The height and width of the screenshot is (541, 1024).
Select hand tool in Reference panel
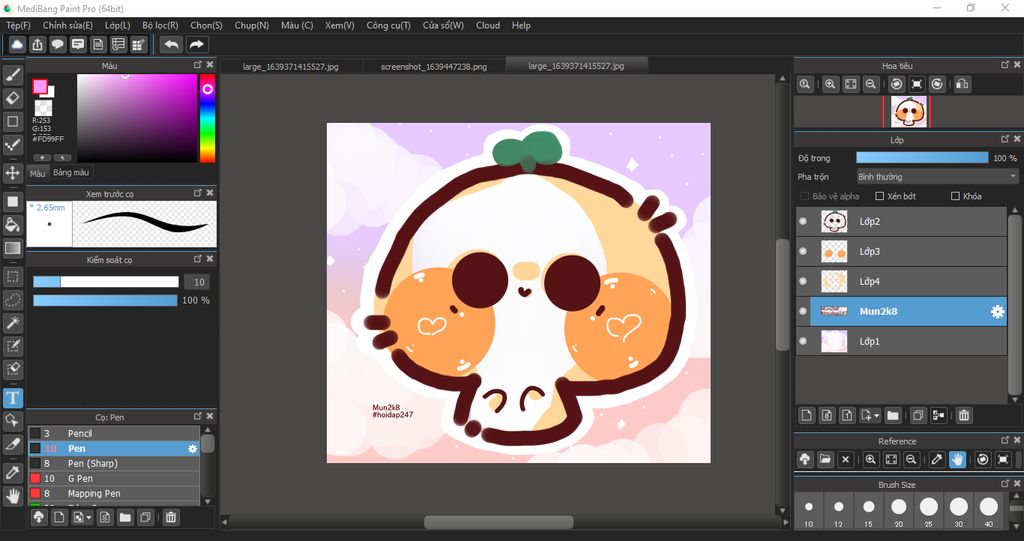(x=957, y=459)
